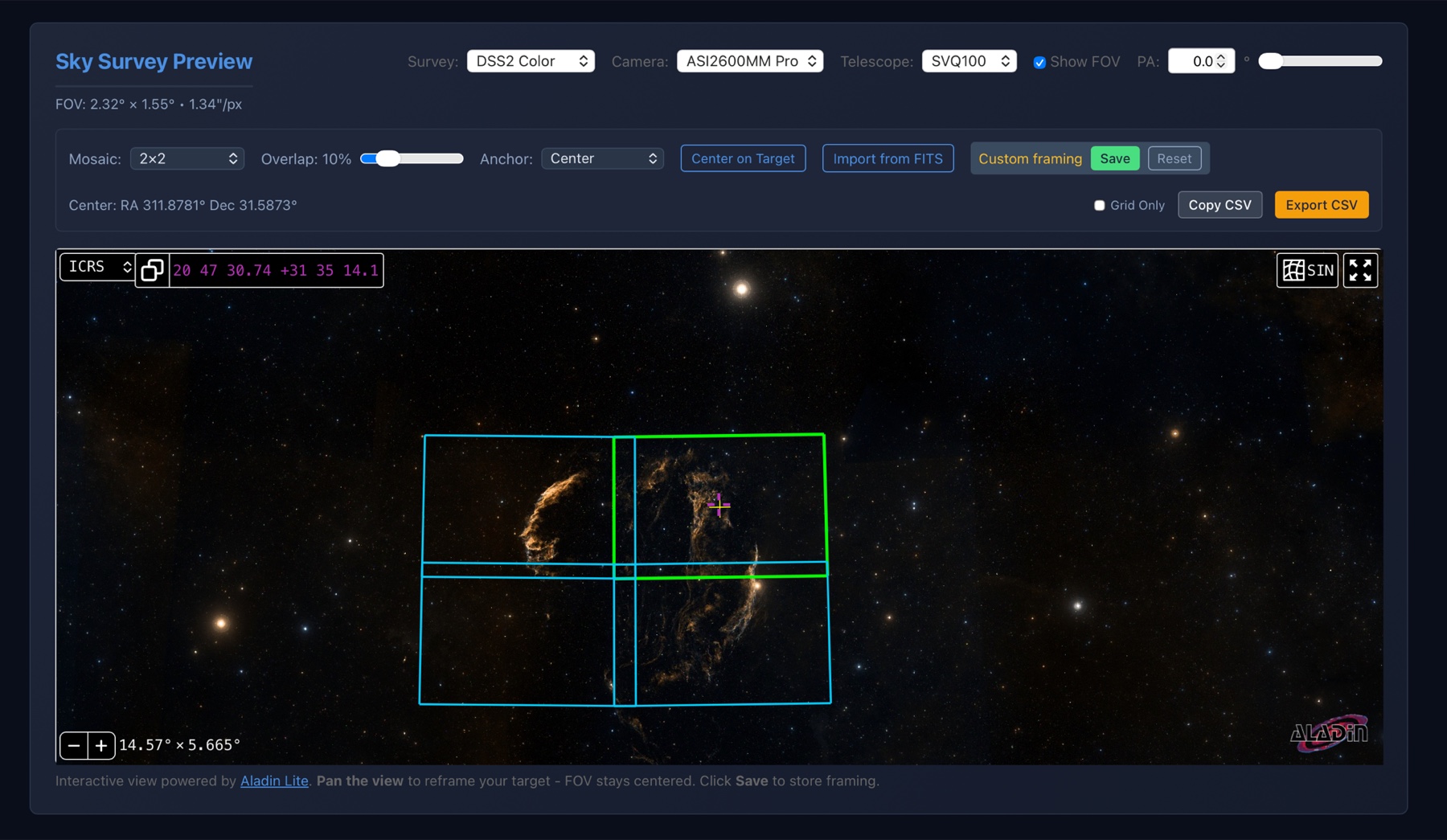Reset the custom framing
1447x840 pixels.
(1174, 158)
